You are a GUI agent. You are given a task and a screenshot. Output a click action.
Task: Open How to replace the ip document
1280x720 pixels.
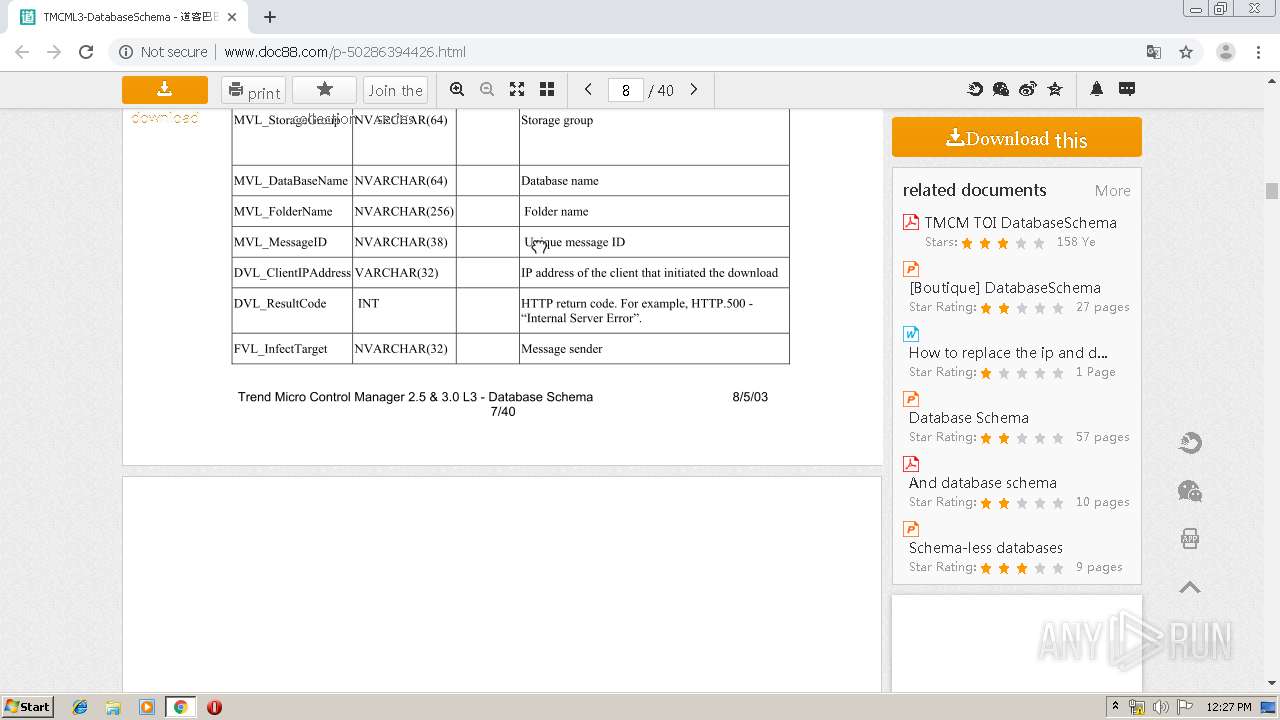pyautogui.click(x=1008, y=353)
